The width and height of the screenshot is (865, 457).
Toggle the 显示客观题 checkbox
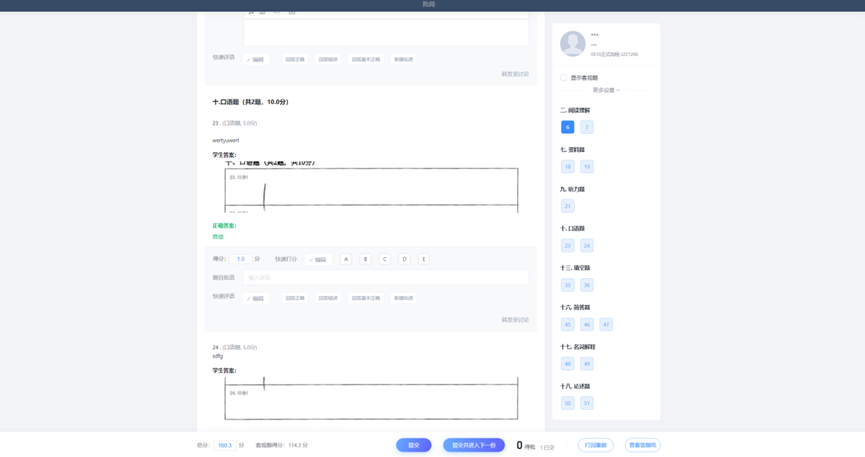coord(564,78)
